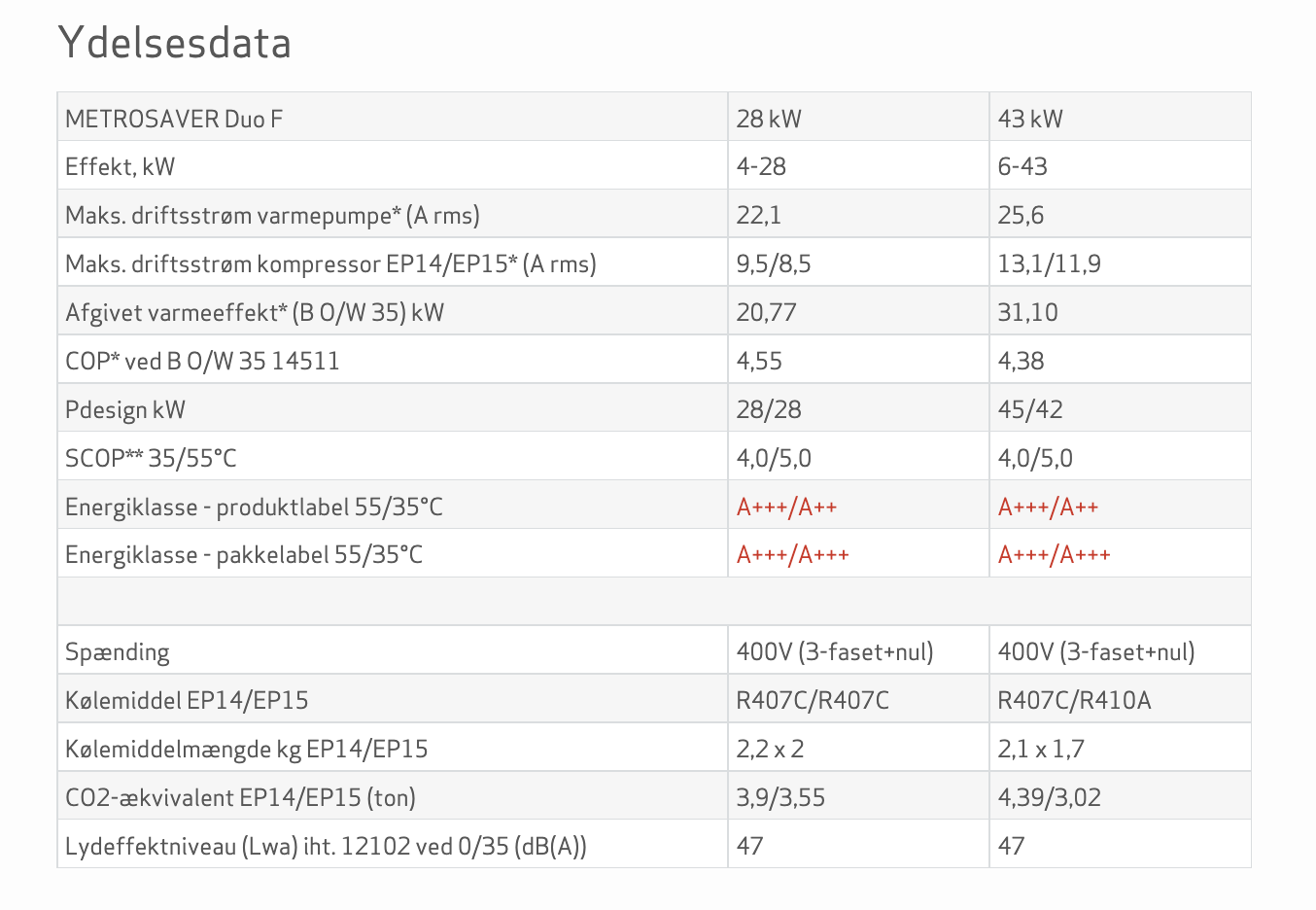Select the 43 kW column header
The height and width of the screenshot is (910, 1316).
(x=1030, y=119)
